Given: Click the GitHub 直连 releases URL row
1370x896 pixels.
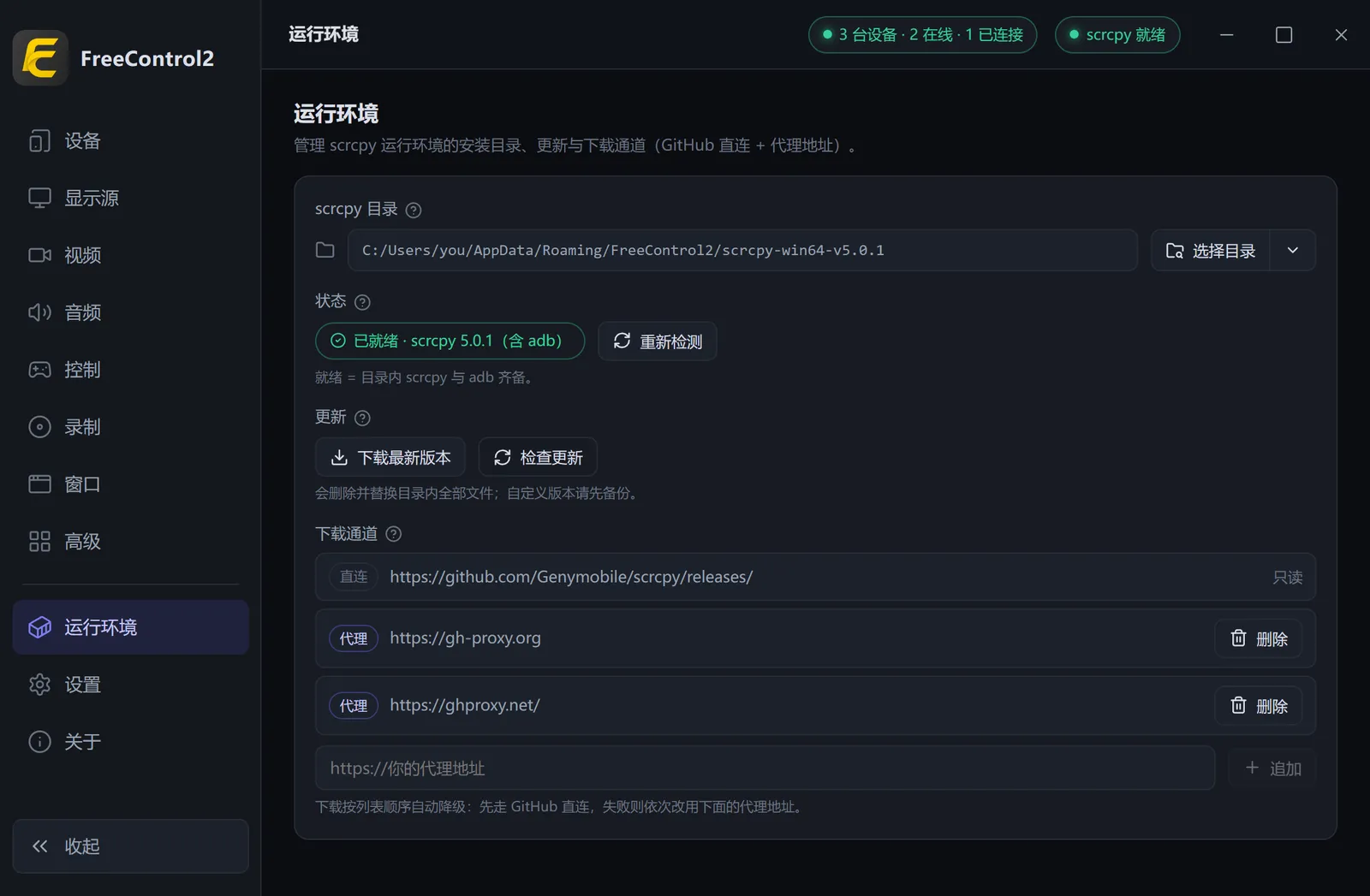Looking at the screenshot, I should (815, 577).
